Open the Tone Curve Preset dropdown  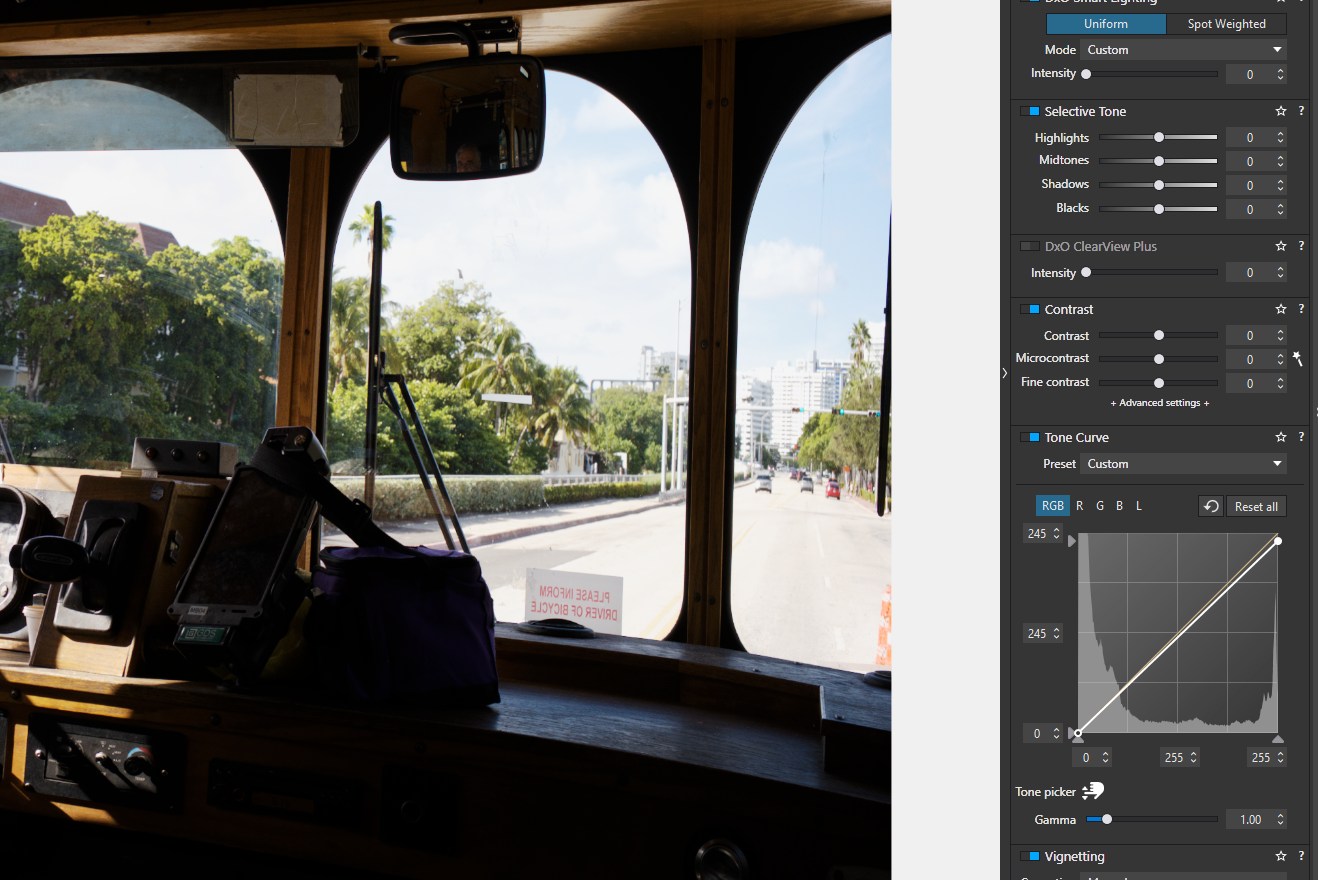pyautogui.click(x=1184, y=463)
